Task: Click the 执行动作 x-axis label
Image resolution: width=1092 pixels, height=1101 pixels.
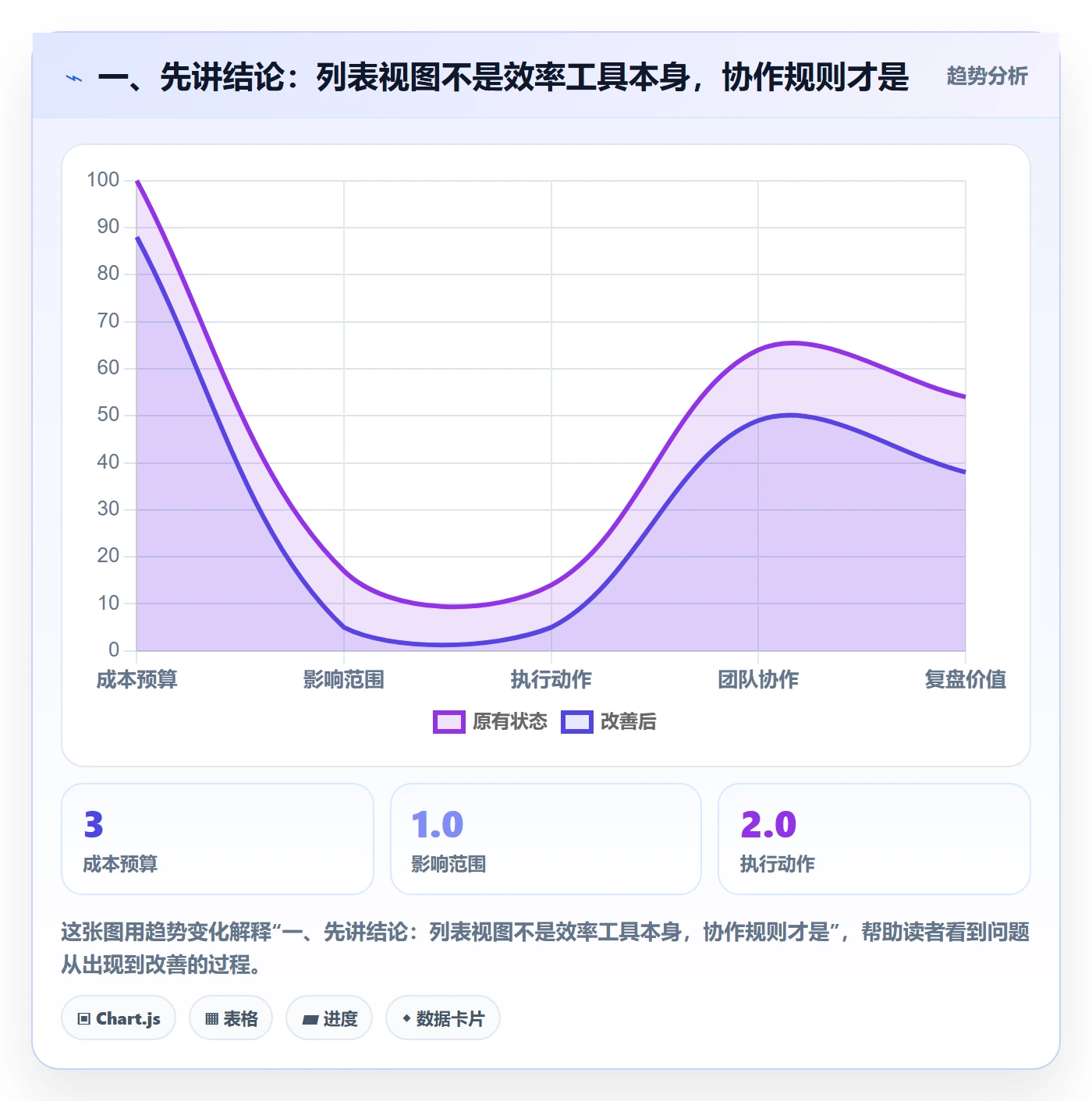Action: click(551, 680)
